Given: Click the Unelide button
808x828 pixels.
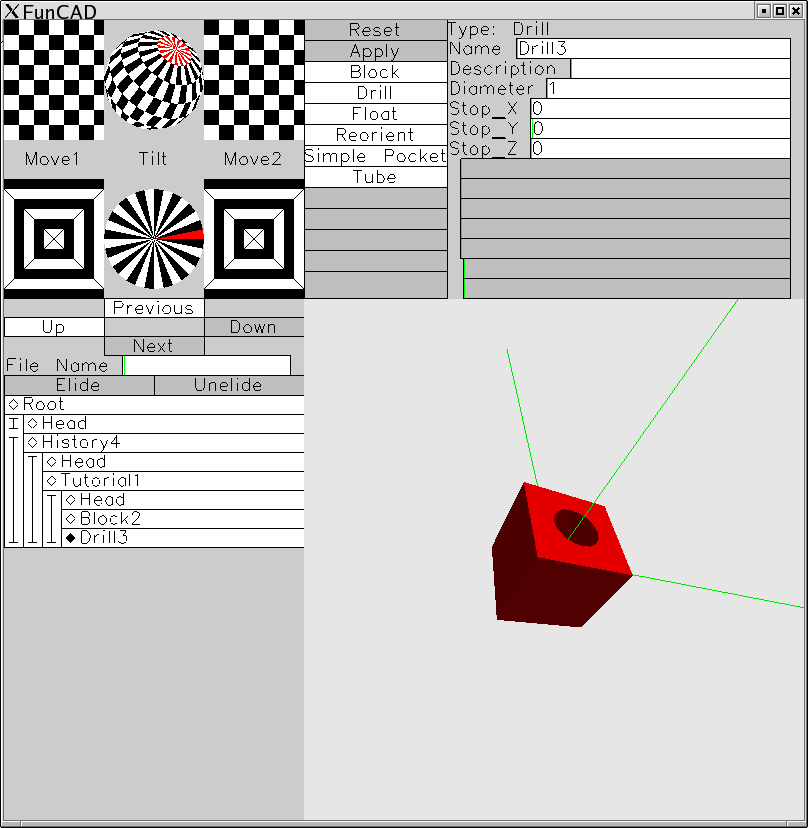Looking at the screenshot, I should click(x=229, y=385).
